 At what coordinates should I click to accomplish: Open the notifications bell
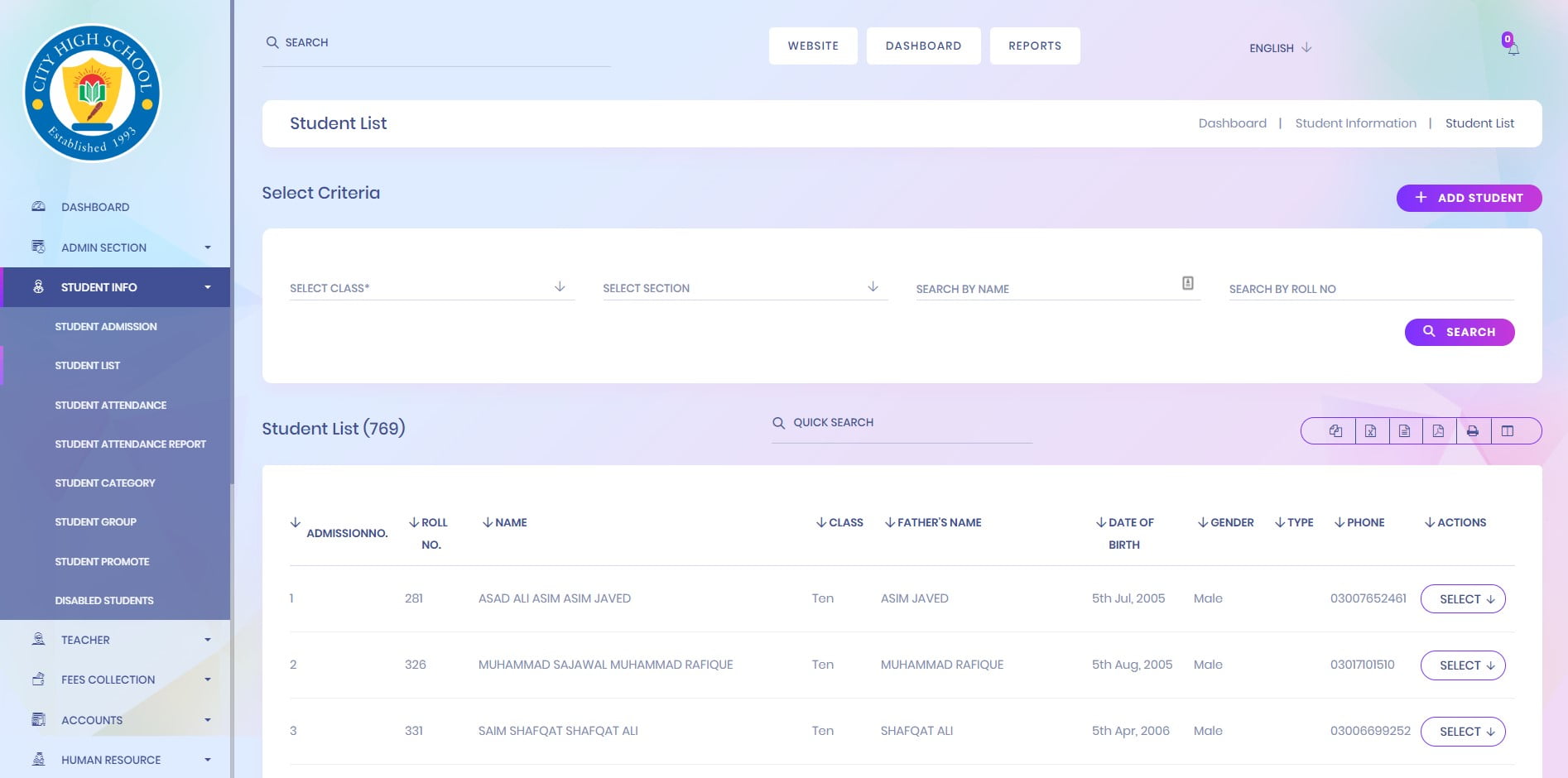(x=1513, y=48)
